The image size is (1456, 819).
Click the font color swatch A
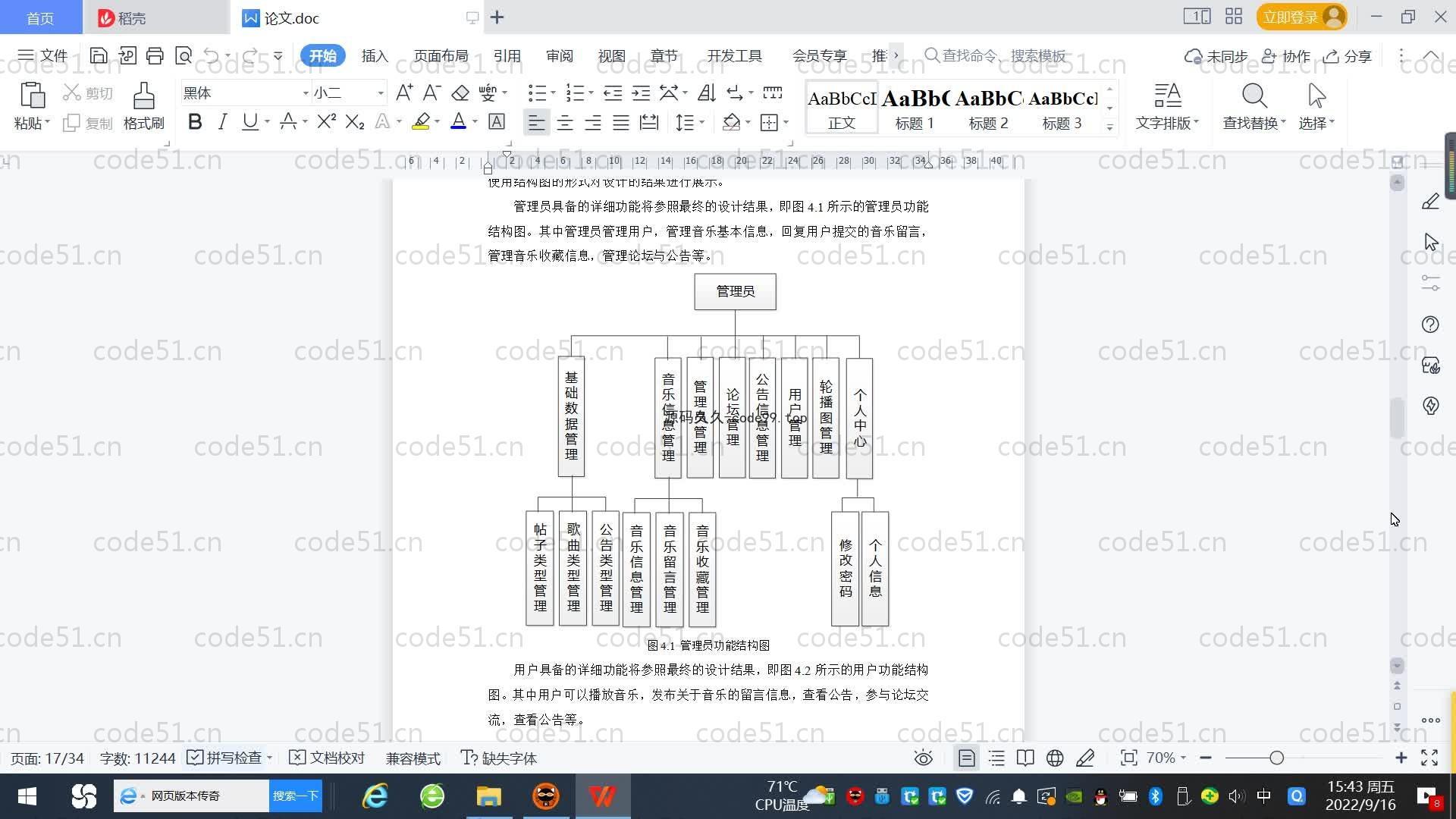458,121
